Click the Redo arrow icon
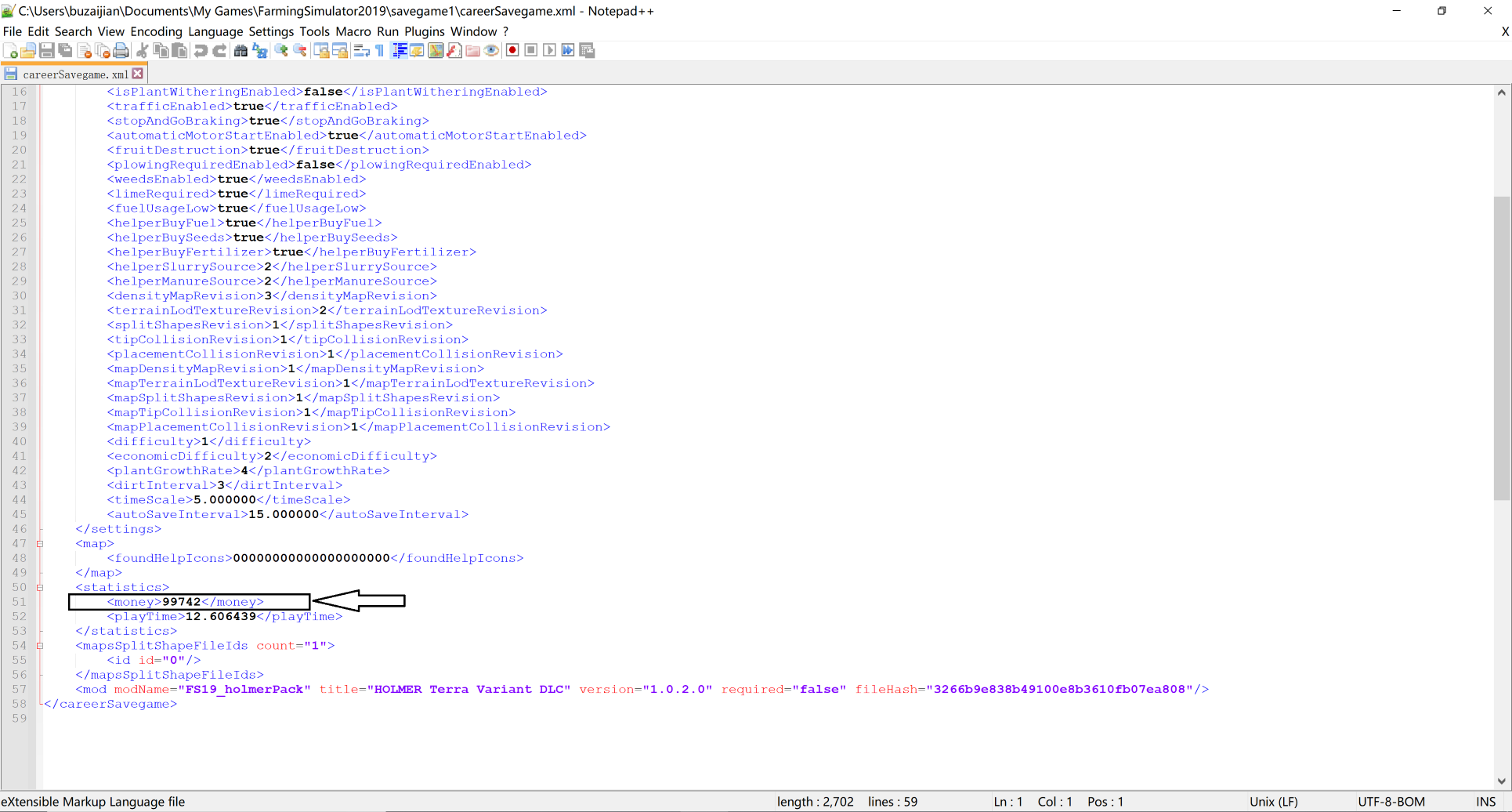The image size is (1512, 812). (x=220, y=51)
